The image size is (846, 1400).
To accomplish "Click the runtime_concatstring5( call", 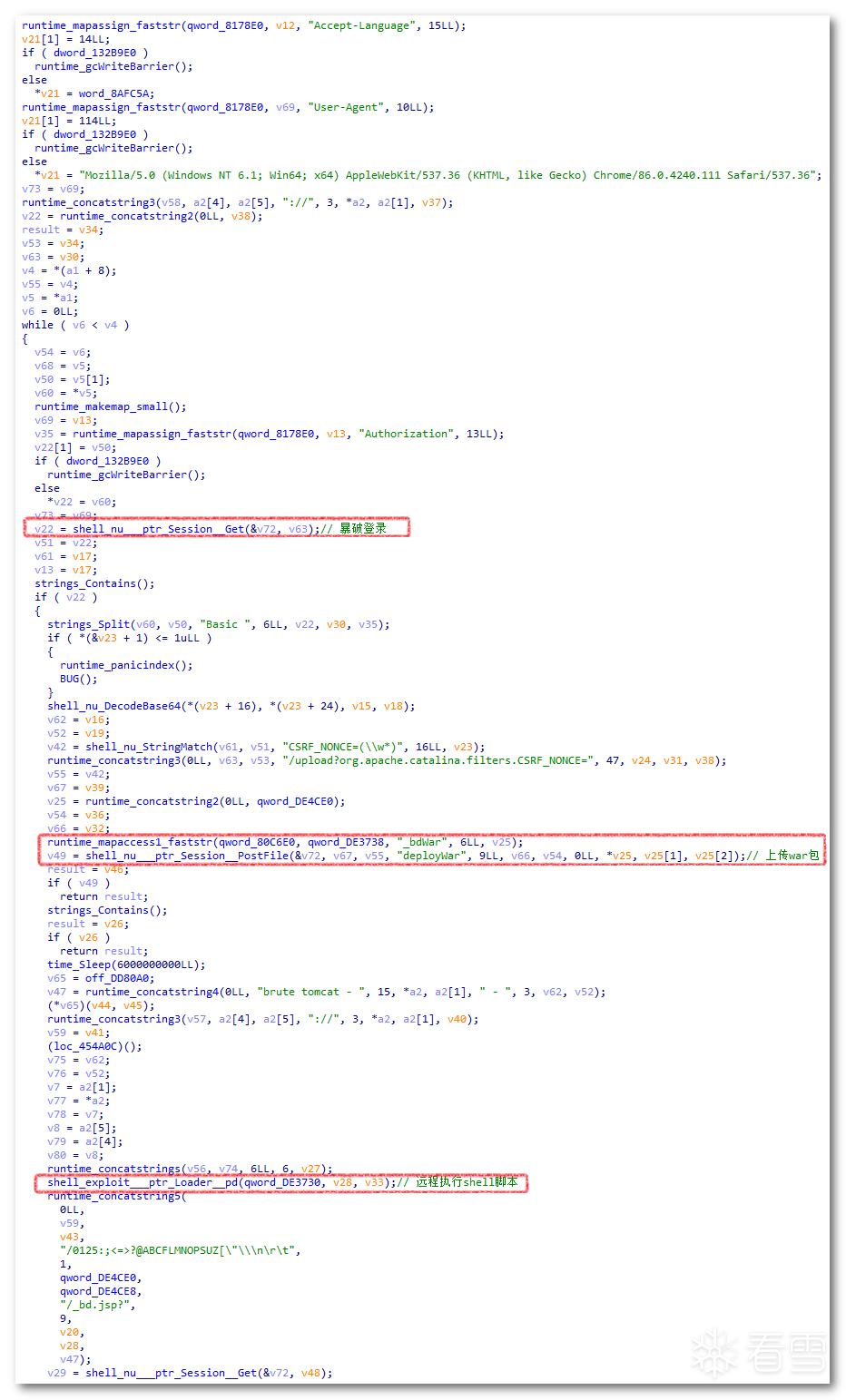I will [117, 1196].
